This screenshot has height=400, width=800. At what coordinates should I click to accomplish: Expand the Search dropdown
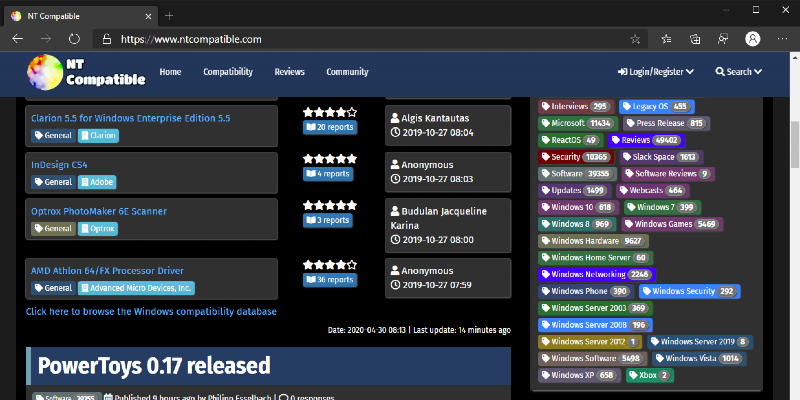click(x=739, y=72)
